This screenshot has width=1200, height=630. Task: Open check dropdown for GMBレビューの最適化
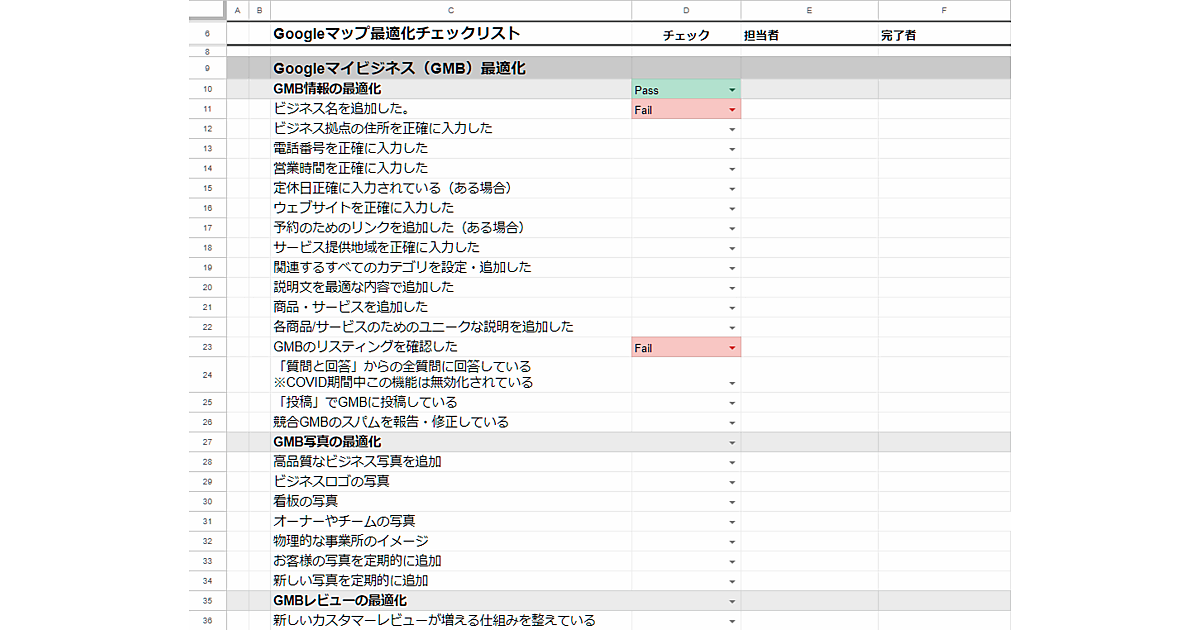[732, 601]
